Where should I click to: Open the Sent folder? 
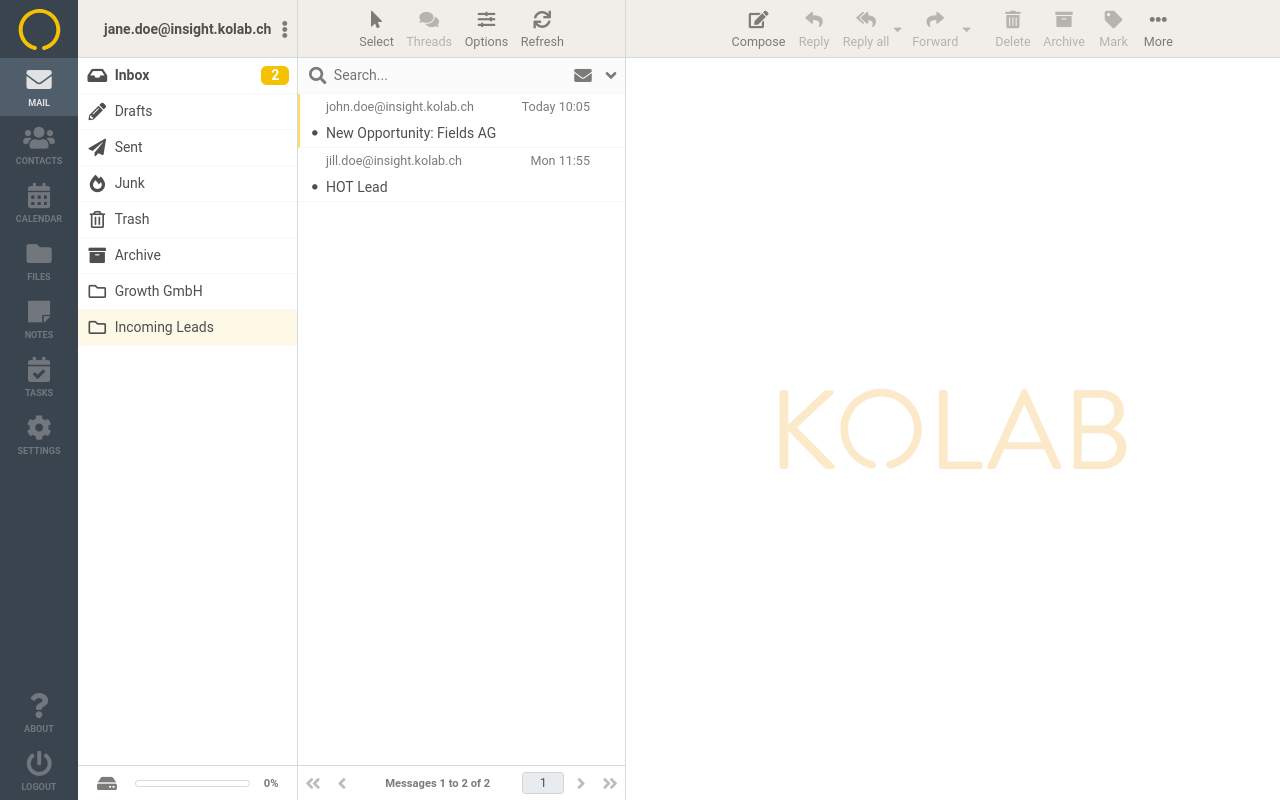[x=188, y=147]
